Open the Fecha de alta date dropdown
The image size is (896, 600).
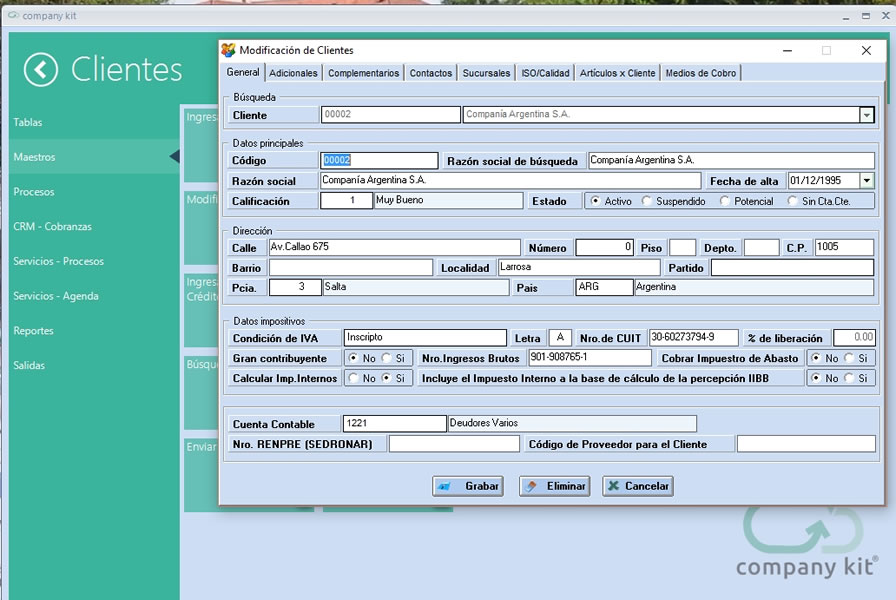coord(867,181)
